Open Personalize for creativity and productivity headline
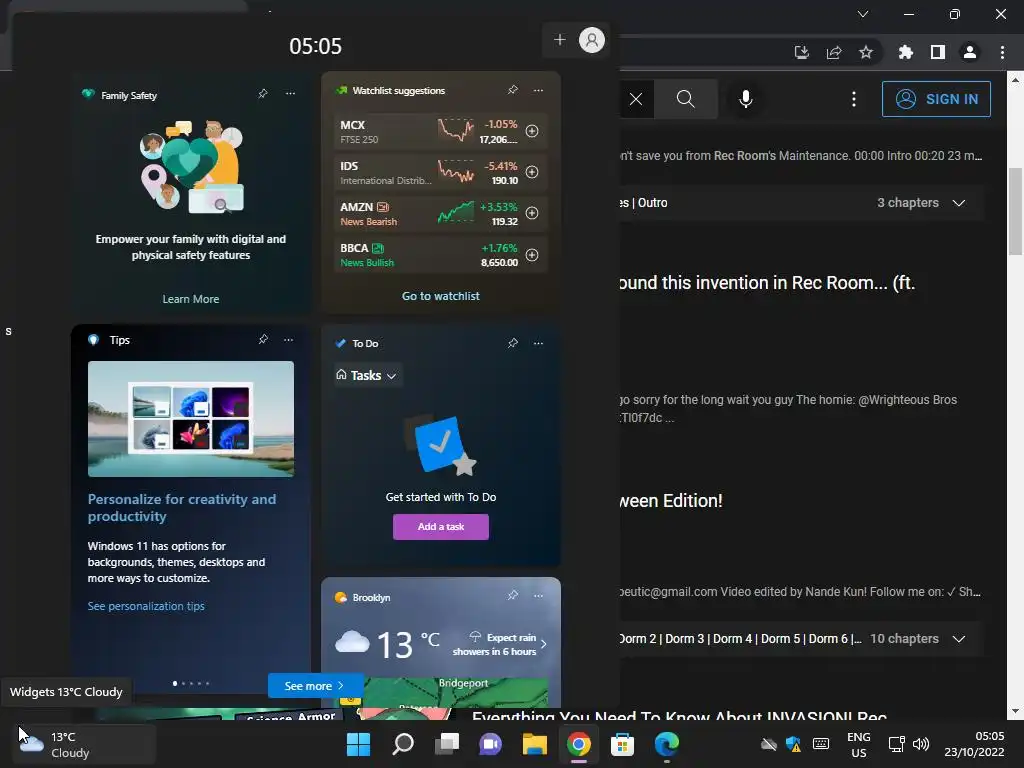Viewport: 1024px width, 768px height. tap(182, 507)
